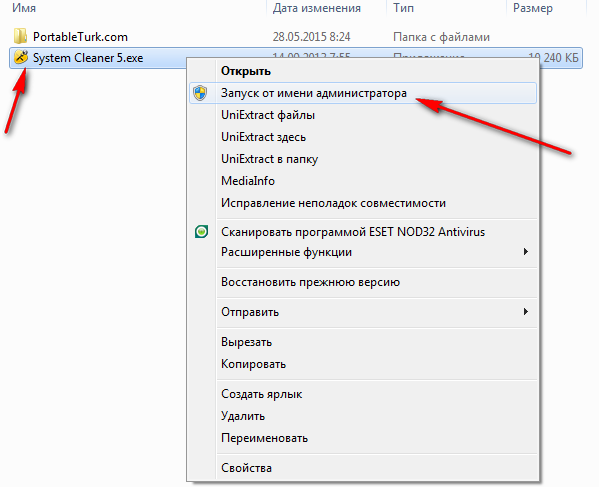Select the System Cleaner 5.exe file icon
This screenshot has width=599, height=487.
pyautogui.click(x=21, y=57)
